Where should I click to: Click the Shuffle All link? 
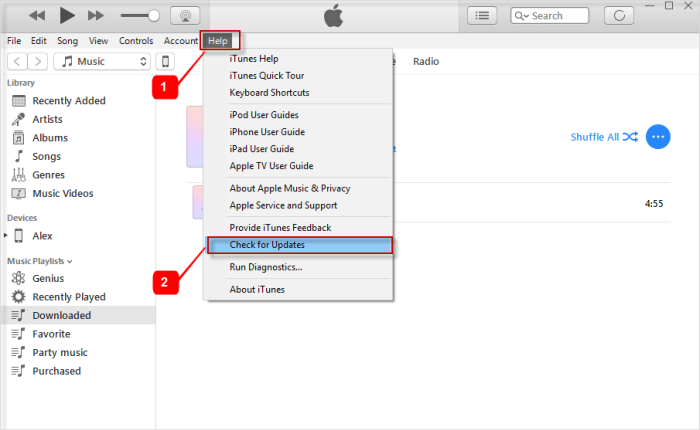pos(604,137)
